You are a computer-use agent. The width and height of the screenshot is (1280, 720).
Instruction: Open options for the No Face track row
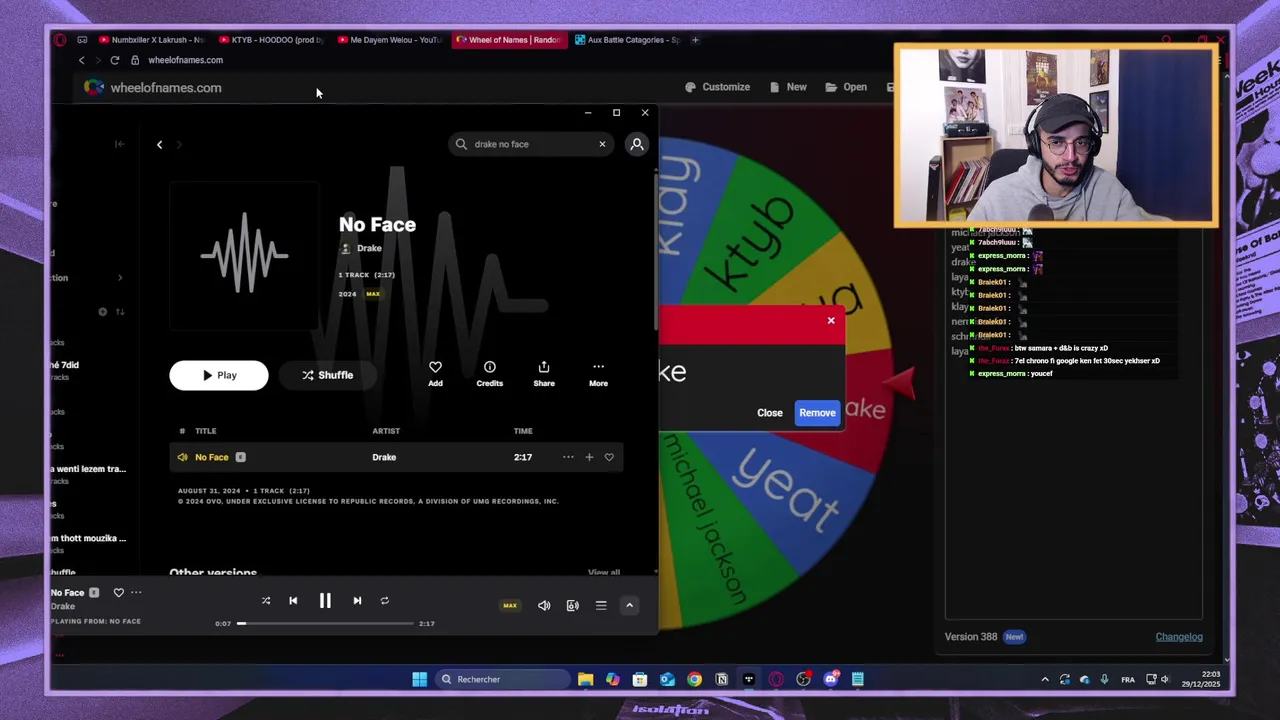[x=568, y=457]
